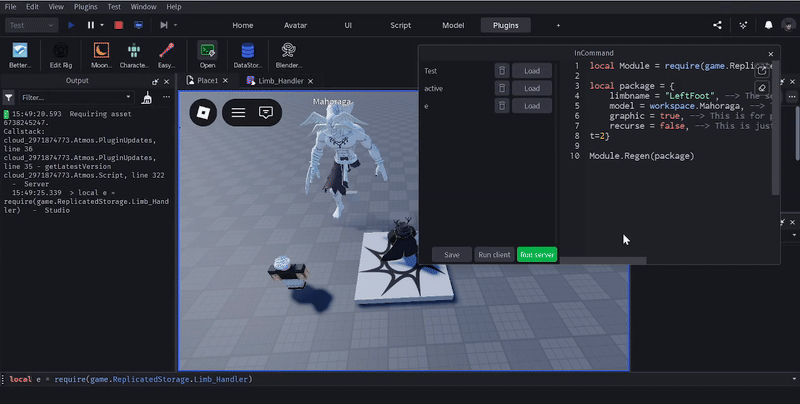Image resolution: width=800 pixels, height=404 pixels.
Task: Pause the running simulation
Action: 91,25
